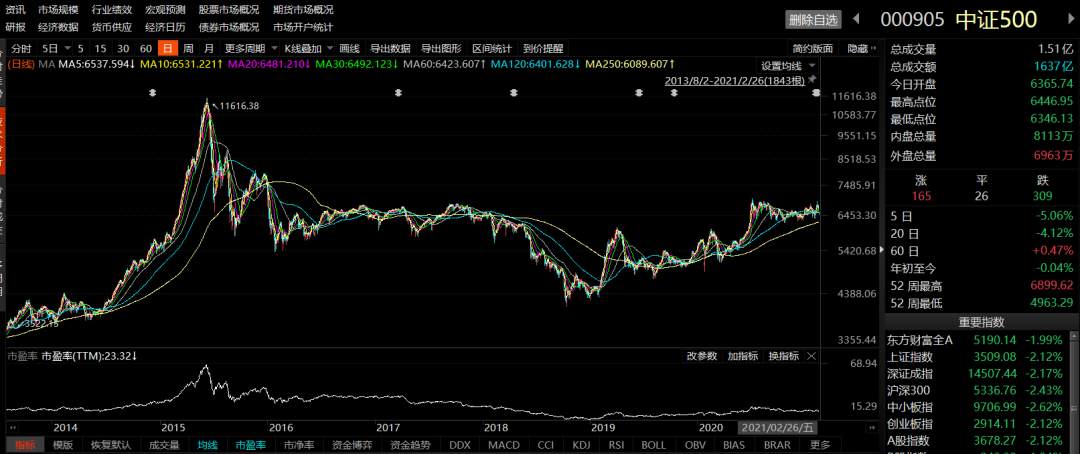Viewport: 1080px width, 454px height.
Task: Select the 15-minute period
Action: pyautogui.click(x=101, y=49)
